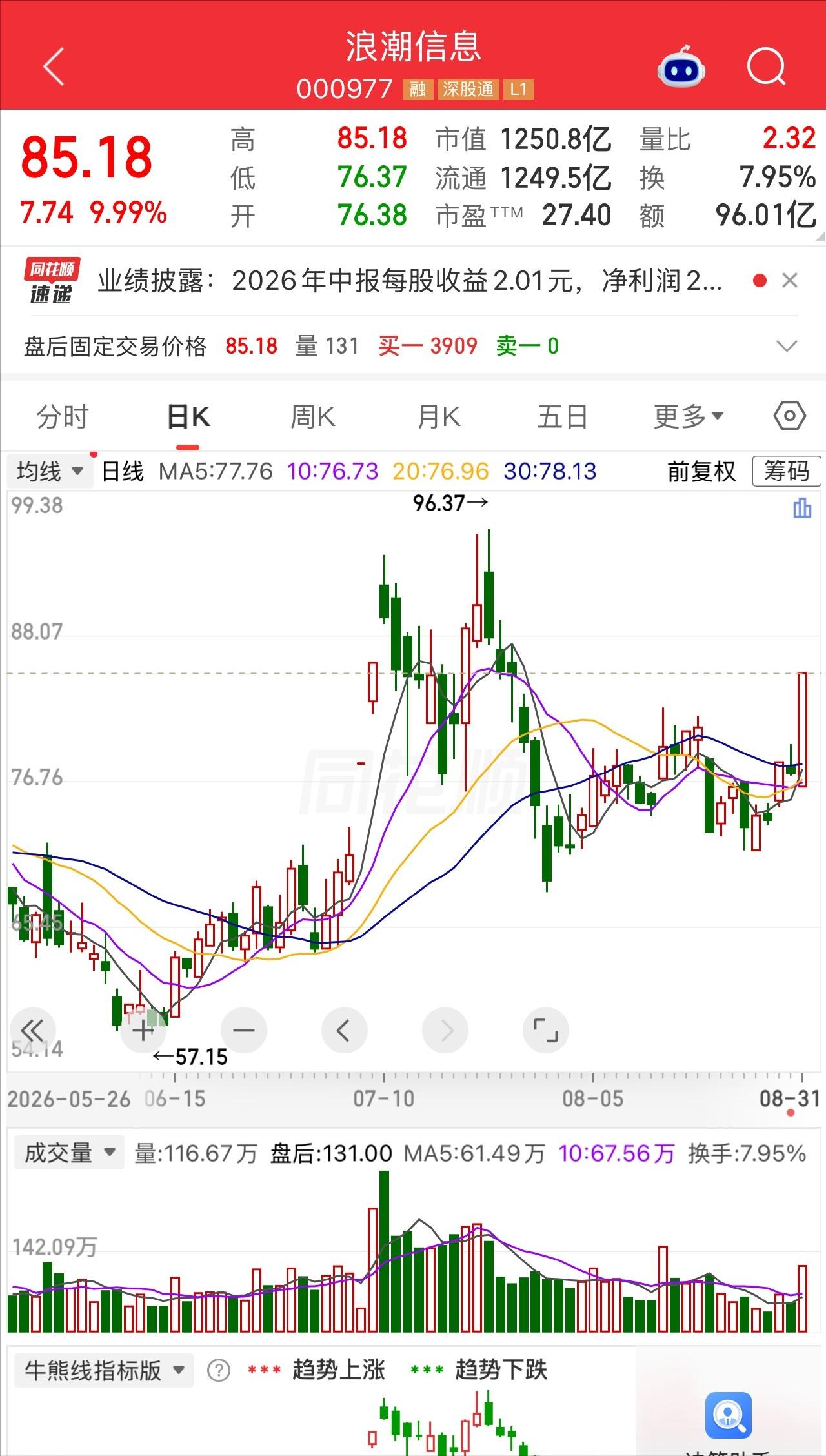
Task: Open the 牛熊线指标版 dropdown
Action: point(104,1371)
